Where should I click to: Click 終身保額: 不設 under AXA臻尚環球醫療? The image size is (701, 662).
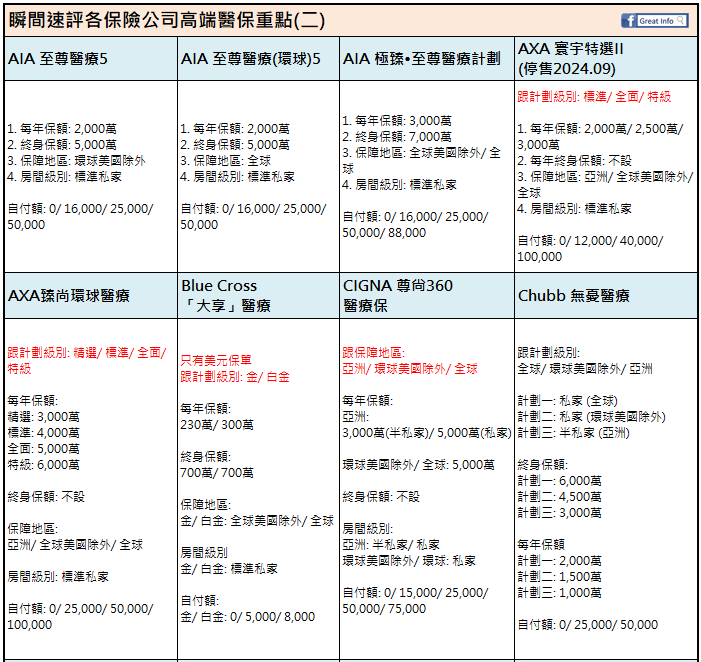point(46,497)
